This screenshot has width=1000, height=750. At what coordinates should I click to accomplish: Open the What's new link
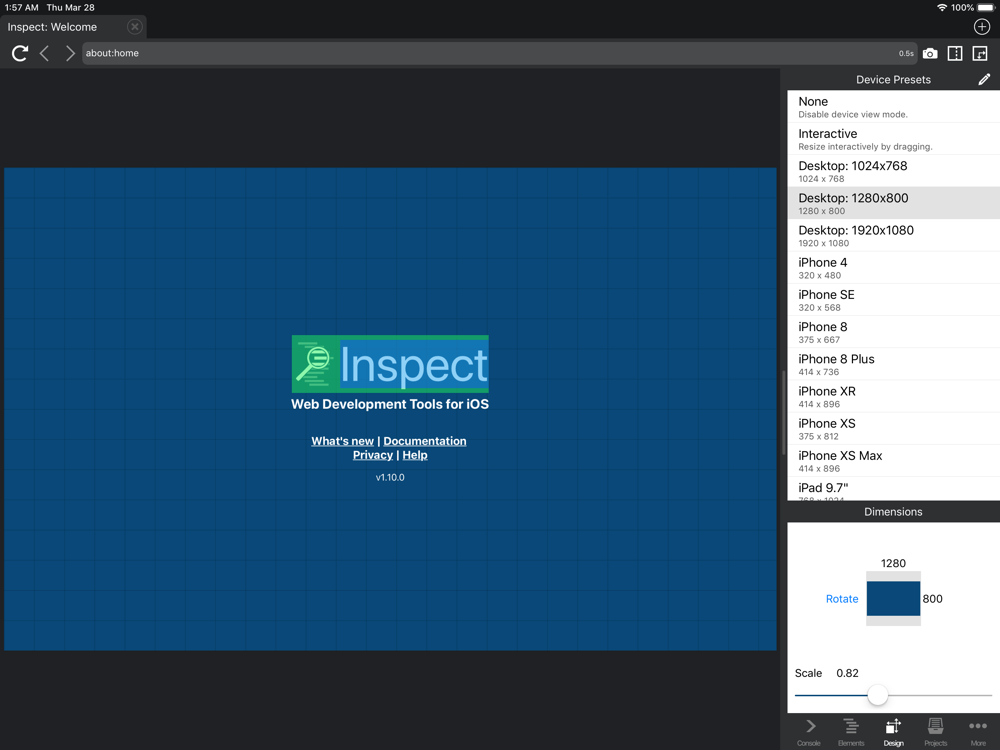(342, 441)
